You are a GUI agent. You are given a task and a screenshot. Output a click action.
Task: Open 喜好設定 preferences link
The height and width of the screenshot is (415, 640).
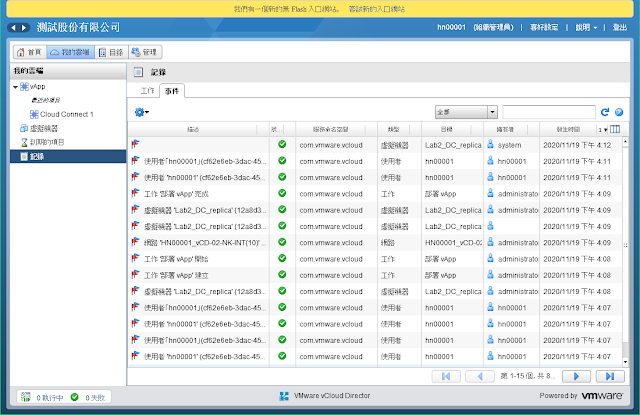point(544,27)
